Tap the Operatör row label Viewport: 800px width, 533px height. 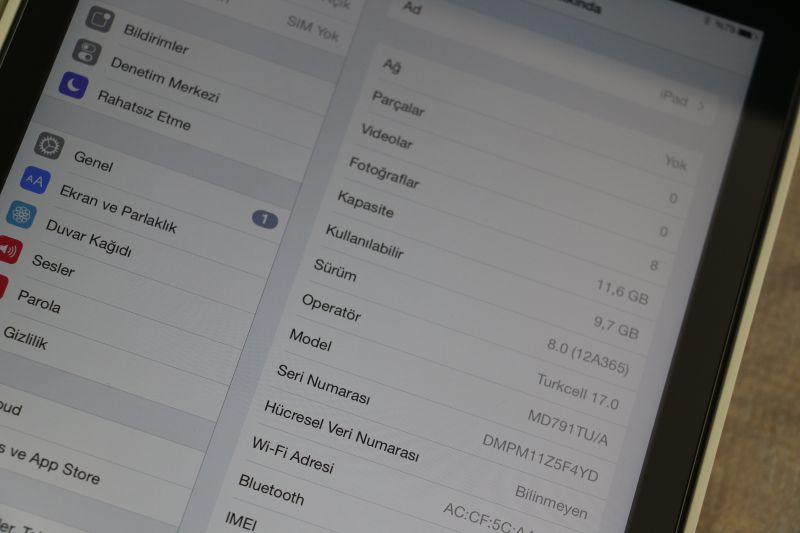(331, 307)
